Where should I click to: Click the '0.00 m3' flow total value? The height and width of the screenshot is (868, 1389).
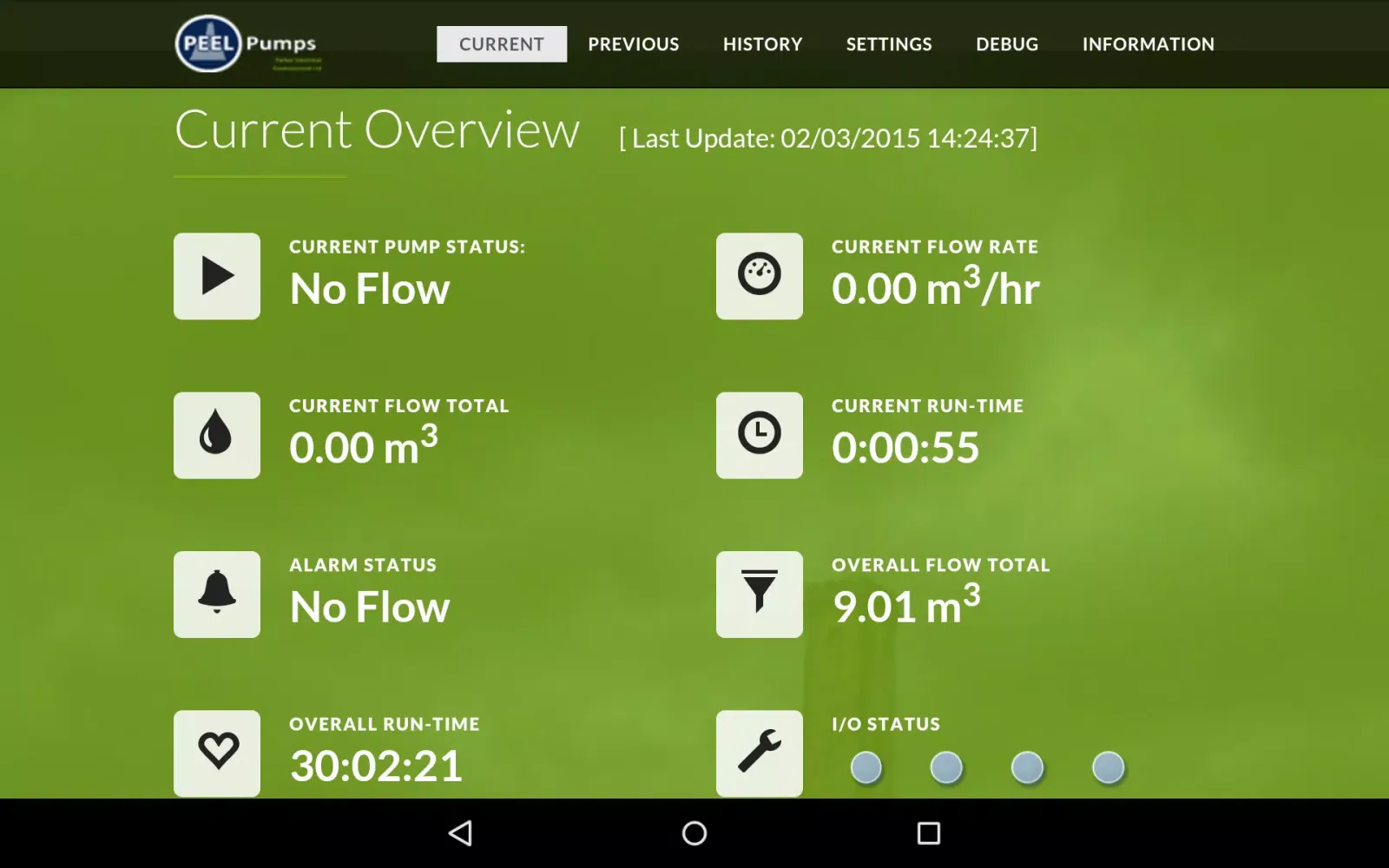tap(364, 445)
